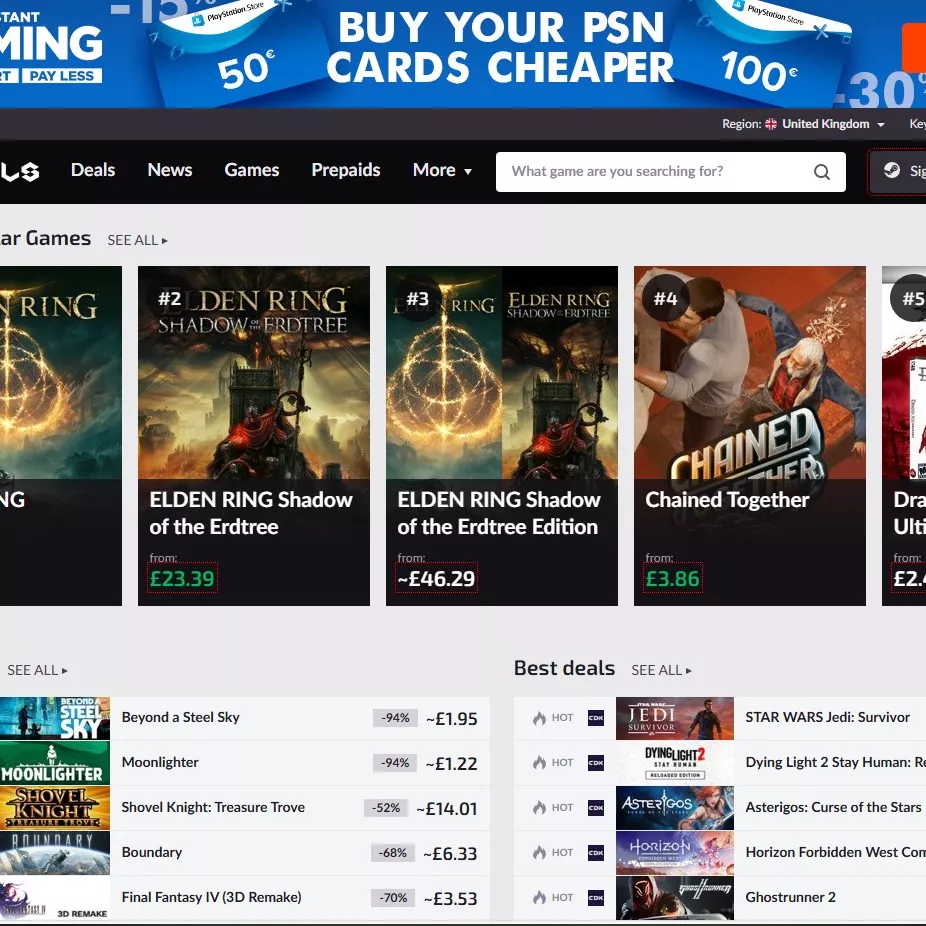
Task: Click the £3.86 price
Action: (673, 578)
